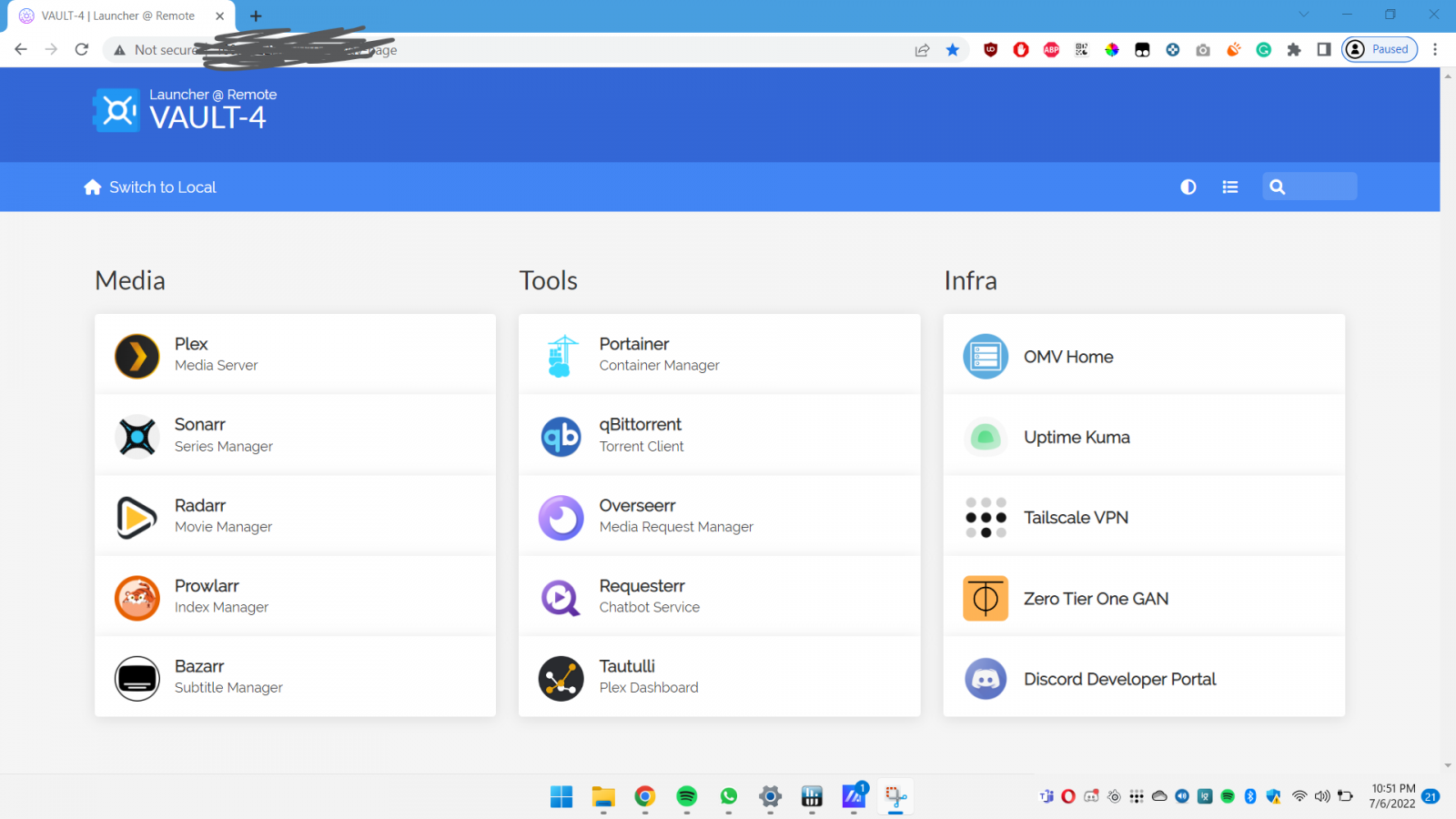
Task: Open a new browser tab
Action: (x=256, y=16)
